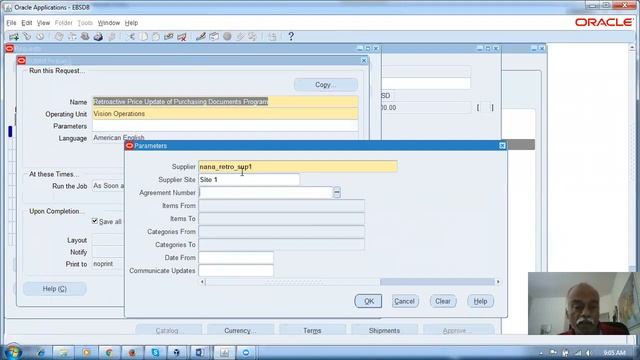Click the Clear Record eraser icon
Screen dimensions: 640x360
169,37
